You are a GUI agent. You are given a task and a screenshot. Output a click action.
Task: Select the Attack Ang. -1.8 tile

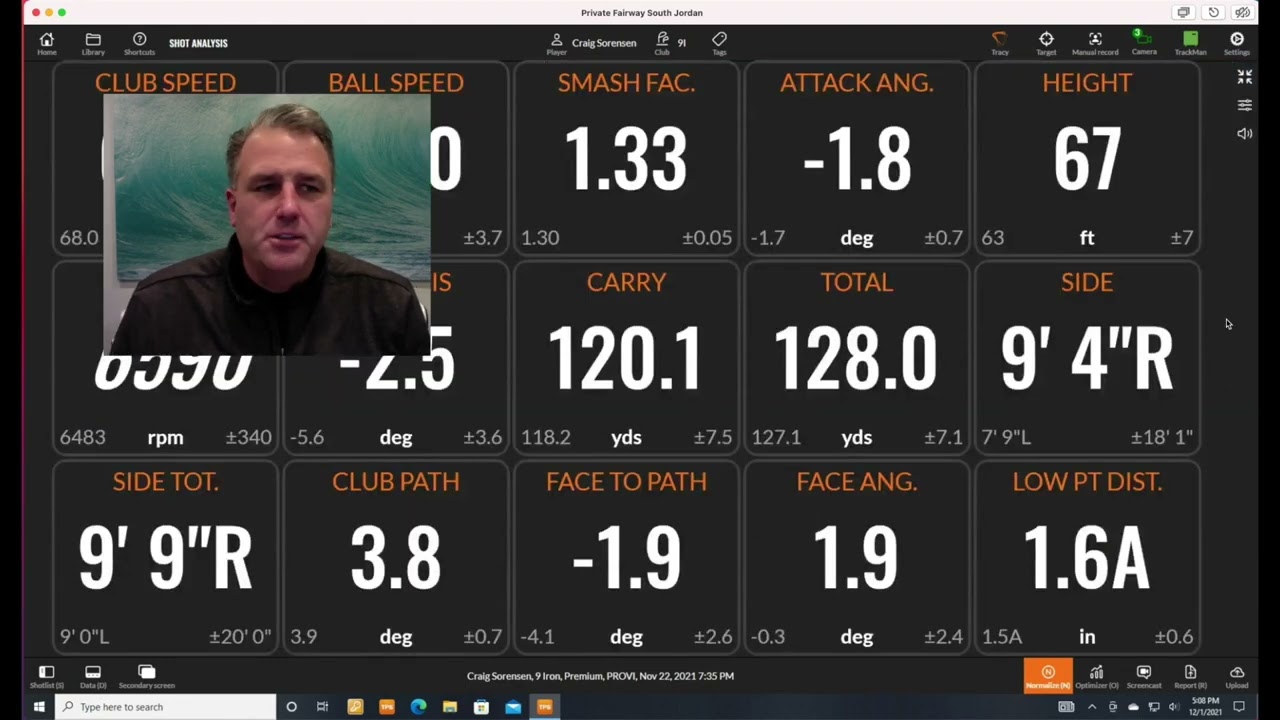[x=857, y=158]
